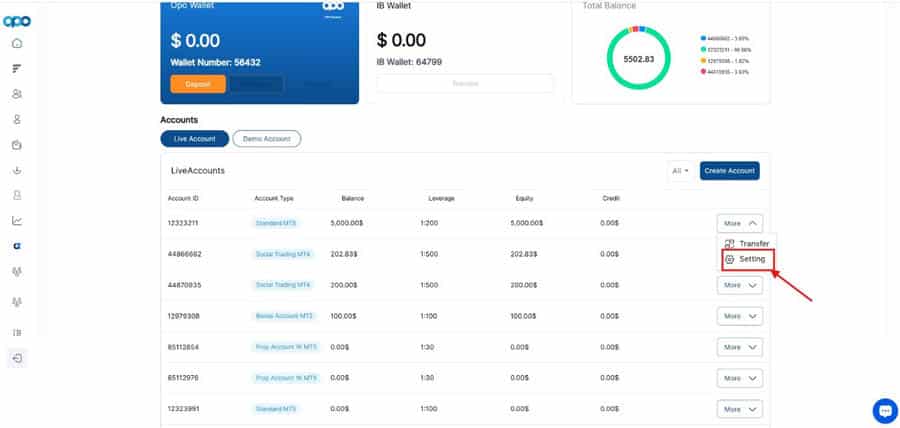Click the Opo logo on wallet card
Viewport: 900px width, 428px height.
pos(333,7)
